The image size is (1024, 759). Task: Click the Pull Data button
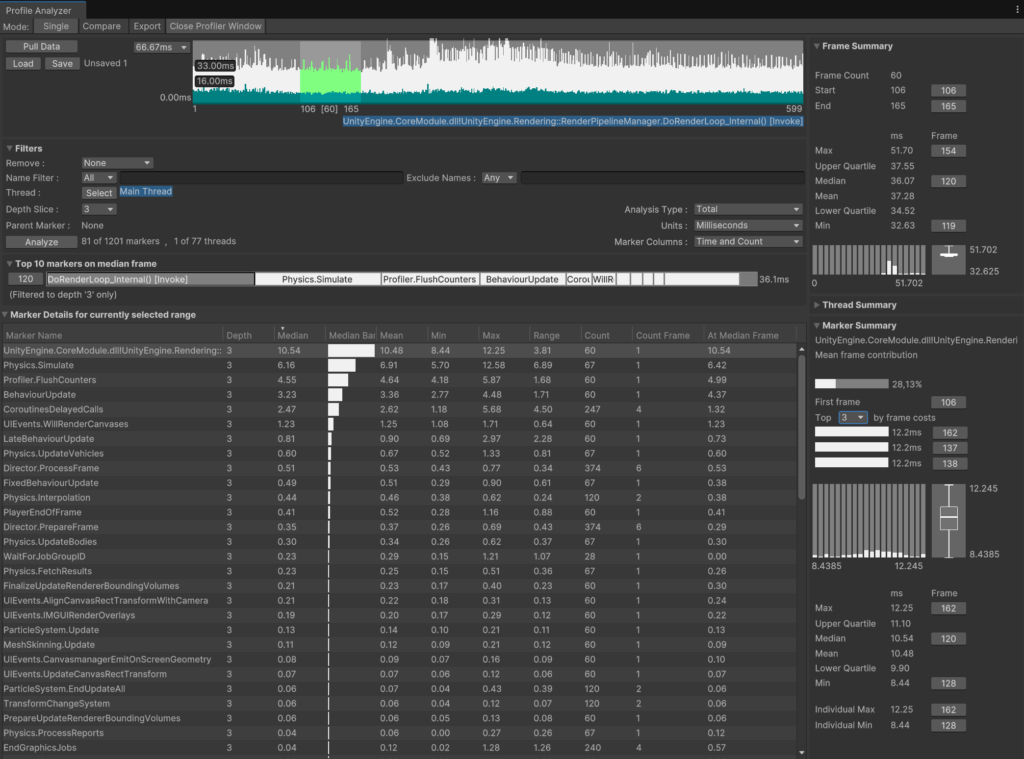pos(41,46)
